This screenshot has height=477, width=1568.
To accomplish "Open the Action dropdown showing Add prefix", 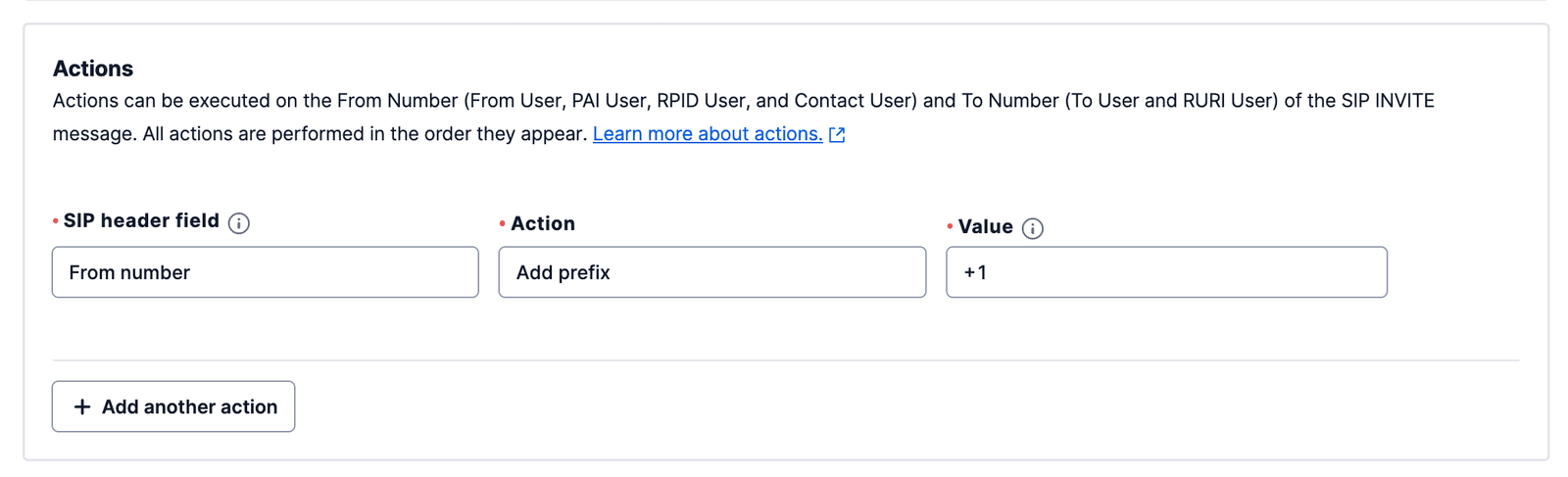I will click(711, 272).
